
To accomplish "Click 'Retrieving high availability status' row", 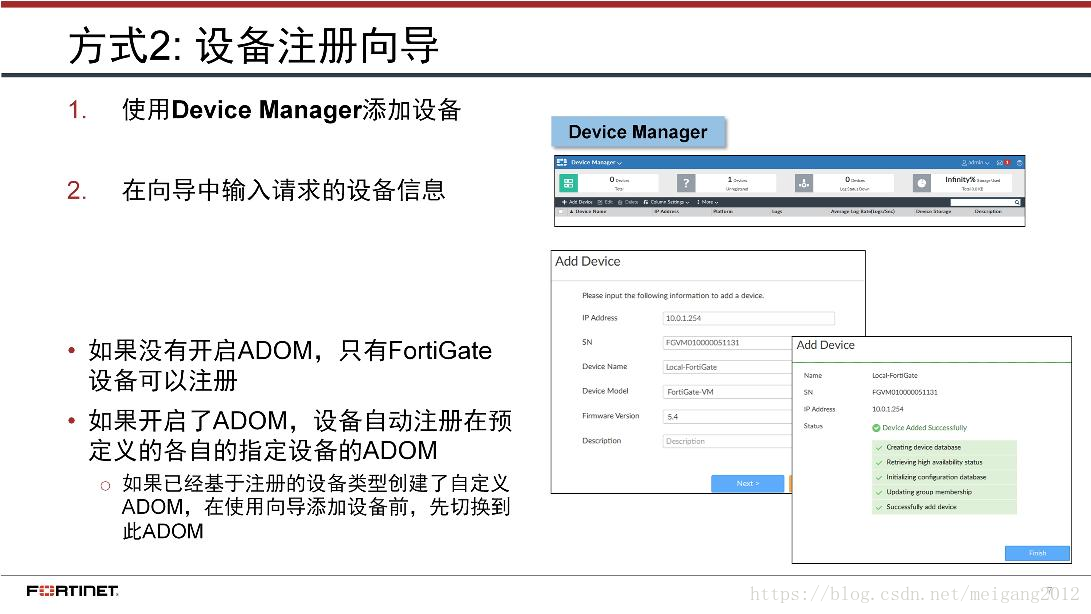I will pyautogui.click(x=944, y=462).
